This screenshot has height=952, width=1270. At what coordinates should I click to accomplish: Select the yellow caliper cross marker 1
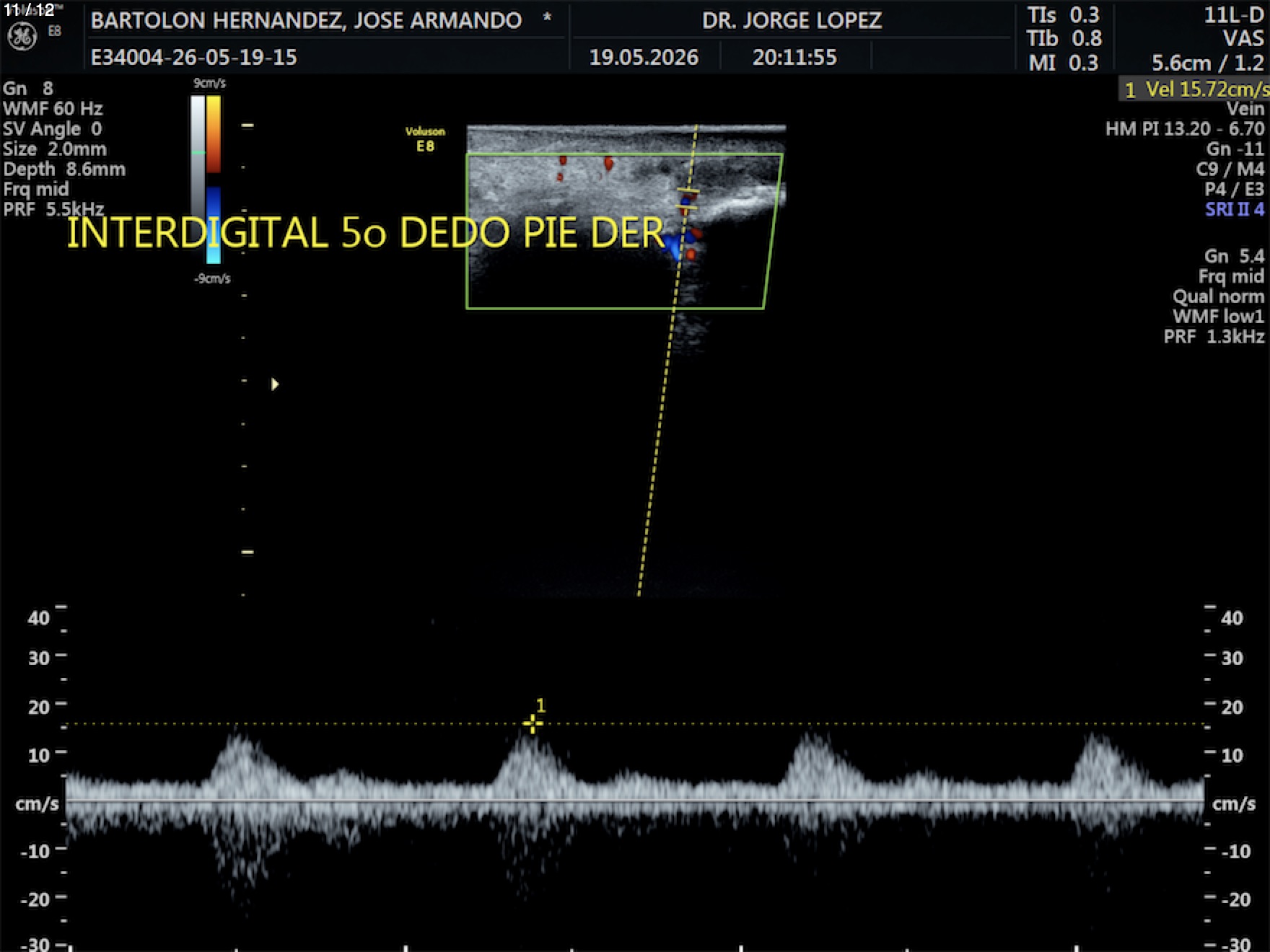533,723
